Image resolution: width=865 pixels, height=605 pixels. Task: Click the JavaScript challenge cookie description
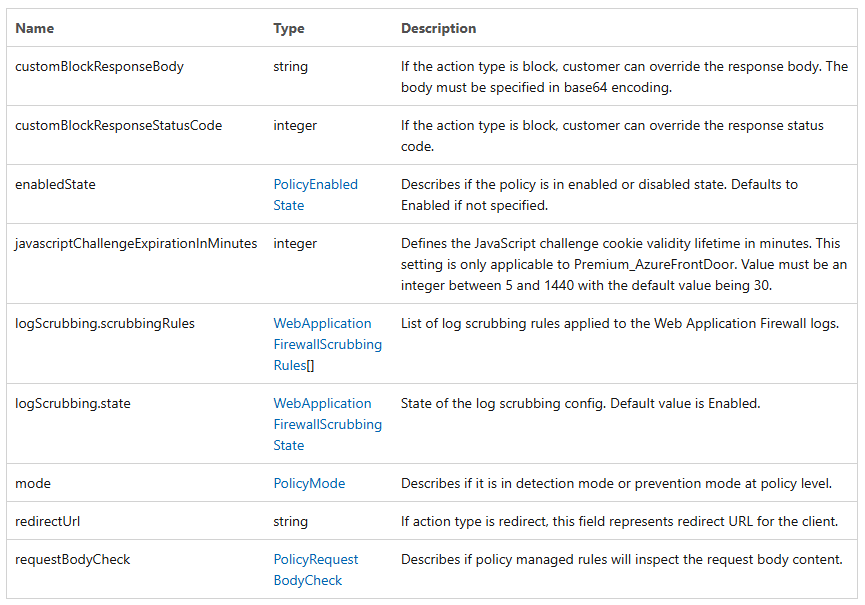pyautogui.click(x=624, y=264)
